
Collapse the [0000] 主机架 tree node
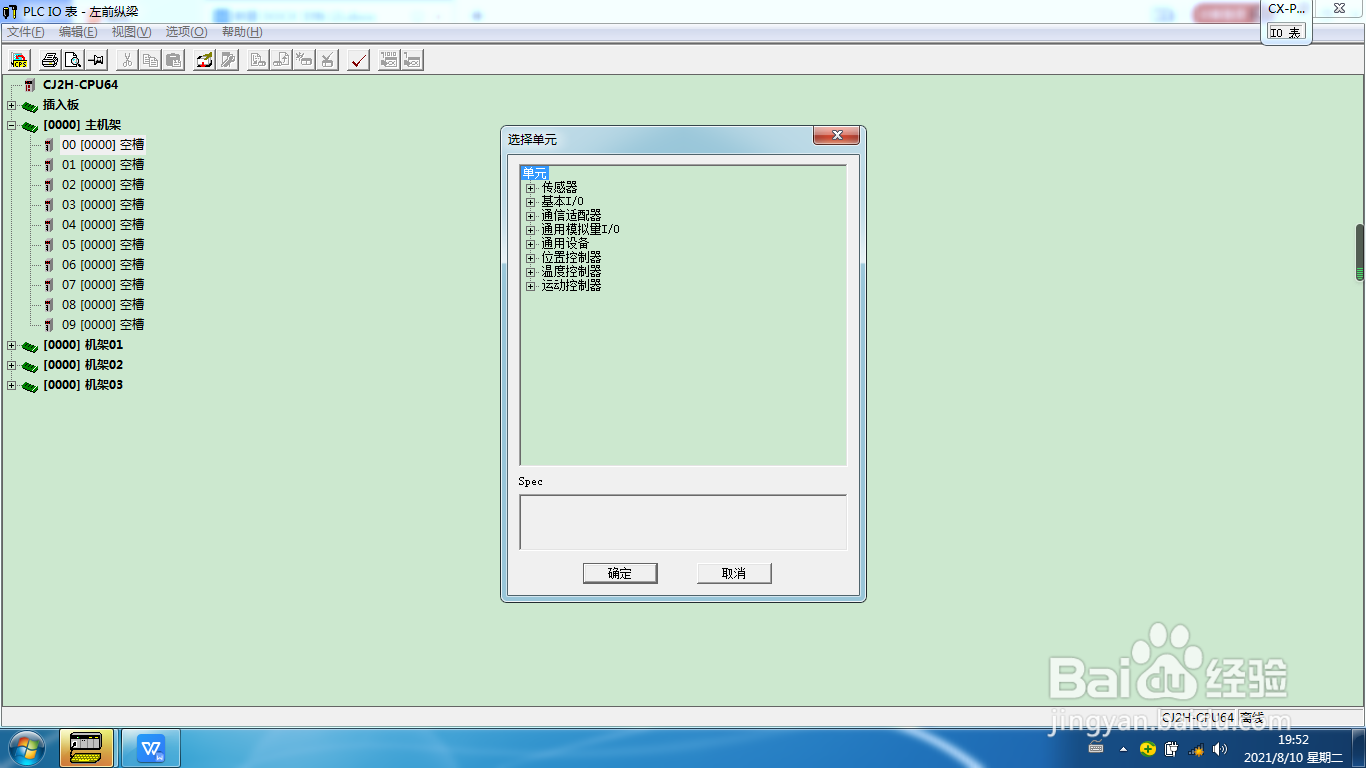11,126
